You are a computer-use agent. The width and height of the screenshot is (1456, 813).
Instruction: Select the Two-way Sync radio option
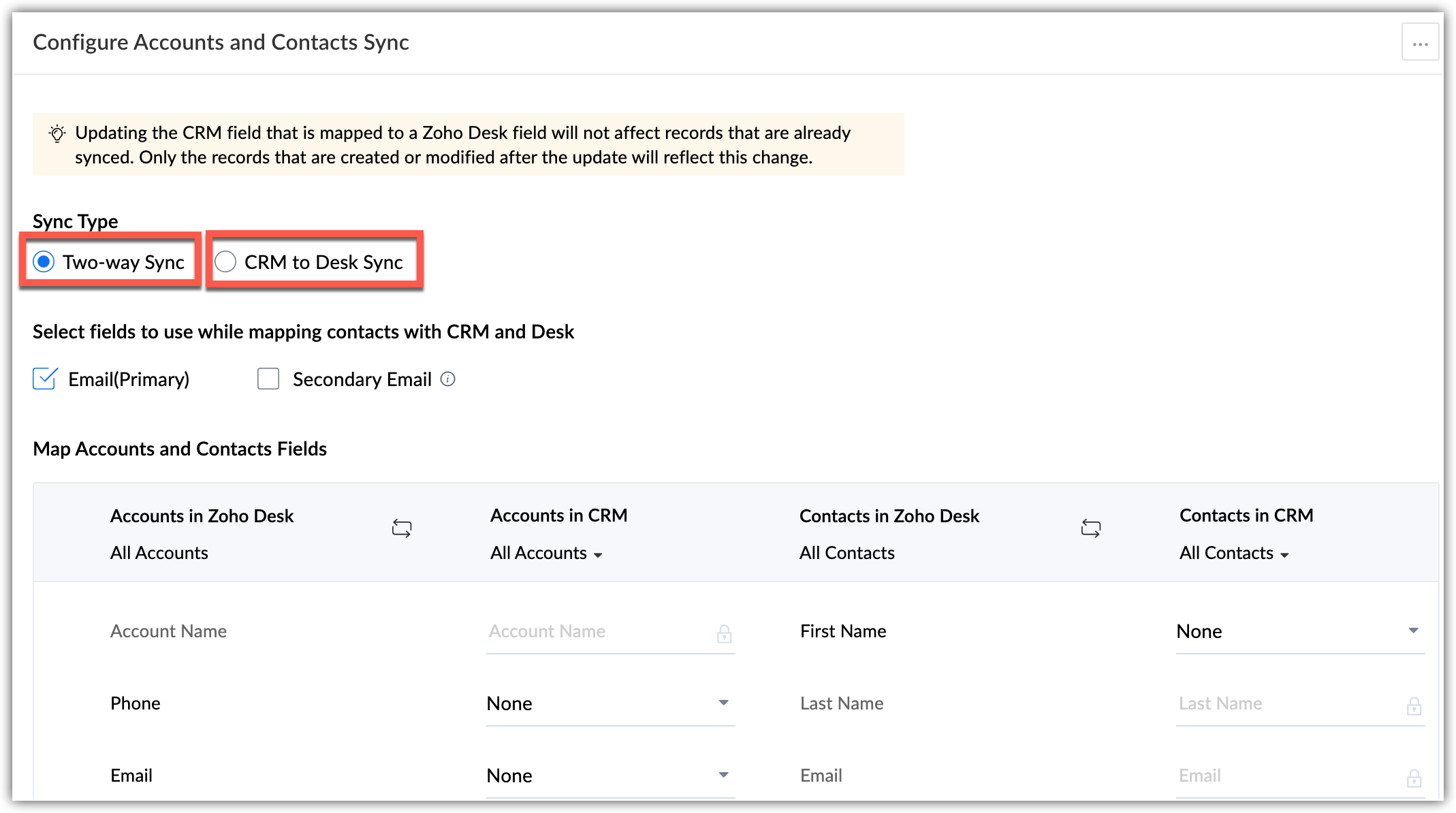click(44, 262)
